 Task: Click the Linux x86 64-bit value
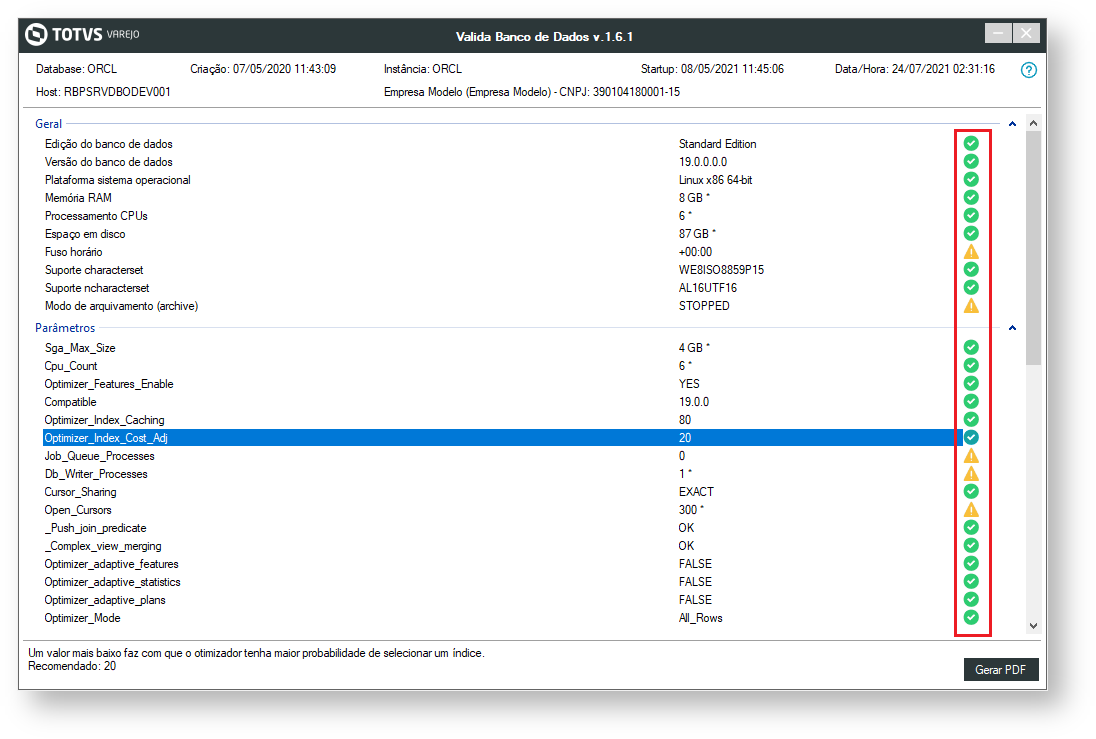[x=716, y=180]
